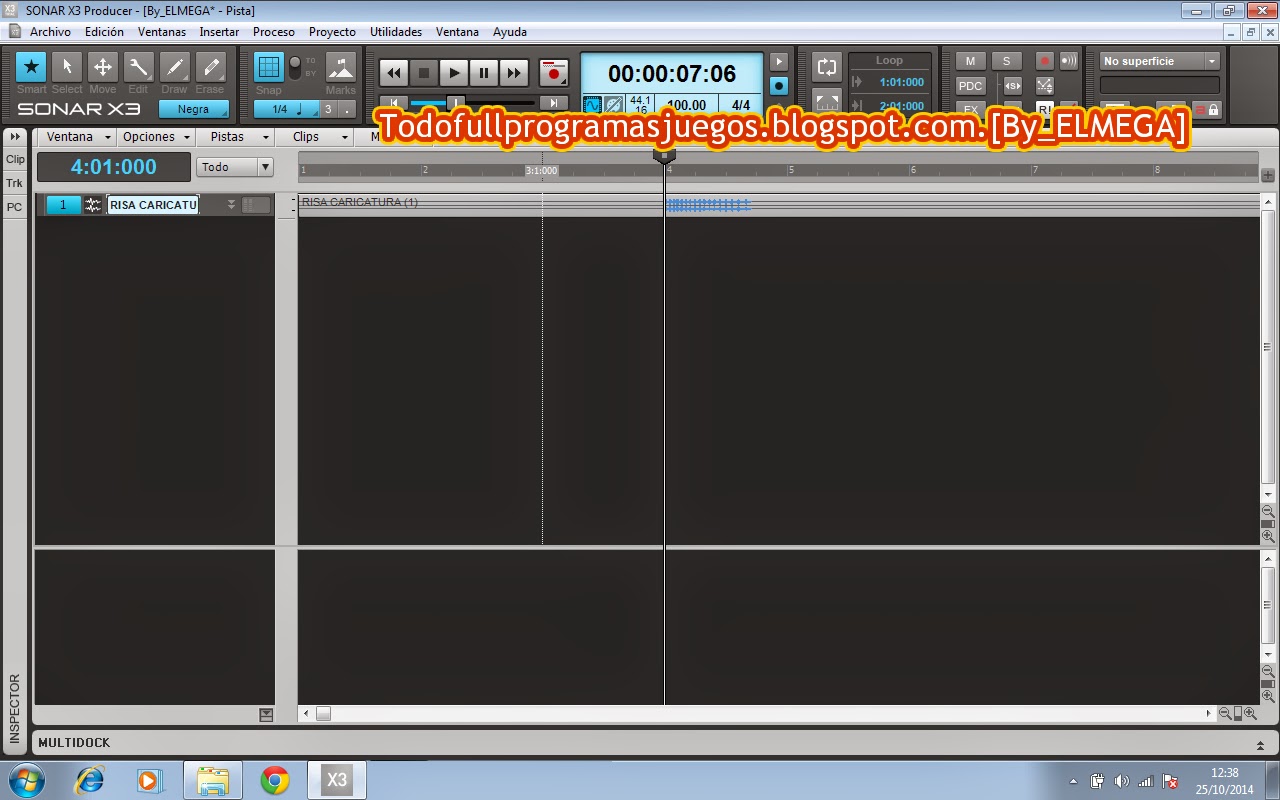
Task: Rewind the transport
Action: (394, 73)
